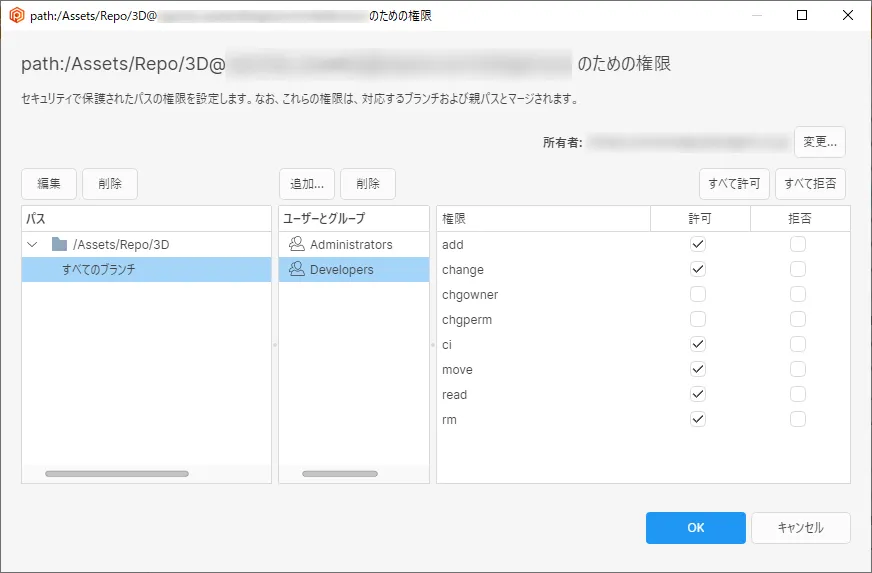The height and width of the screenshot is (573, 872).
Task: Check the allow checkbox for chgowner
Action: click(697, 294)
